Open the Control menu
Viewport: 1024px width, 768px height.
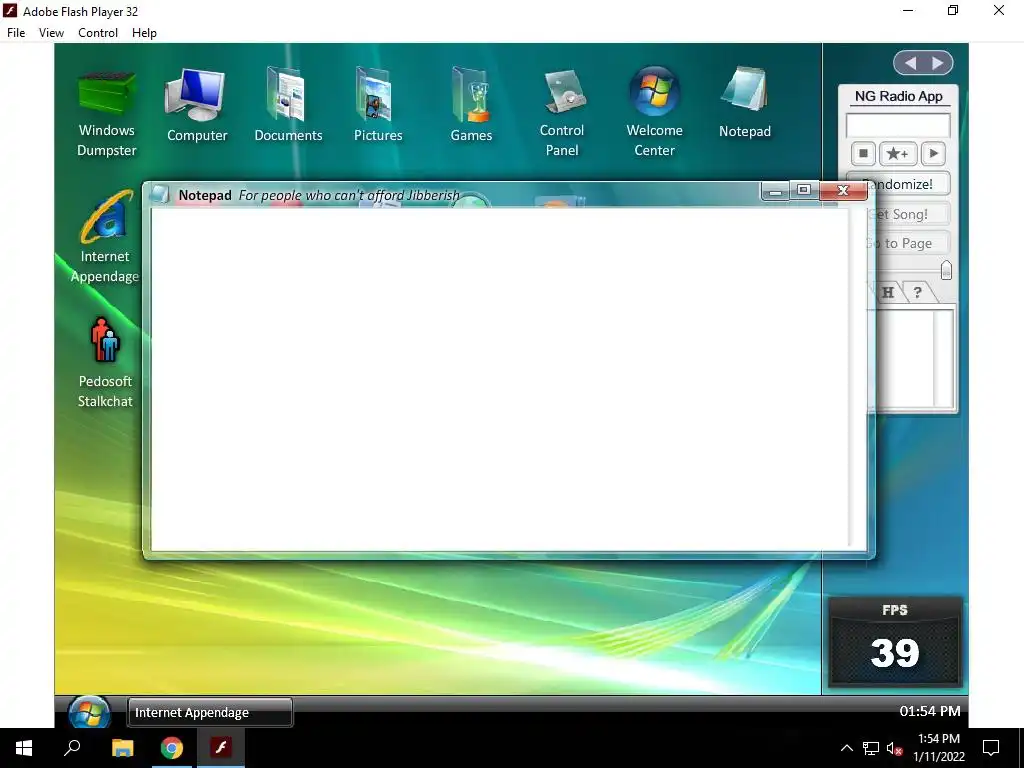pyautogui.click(x=98, y=33)
